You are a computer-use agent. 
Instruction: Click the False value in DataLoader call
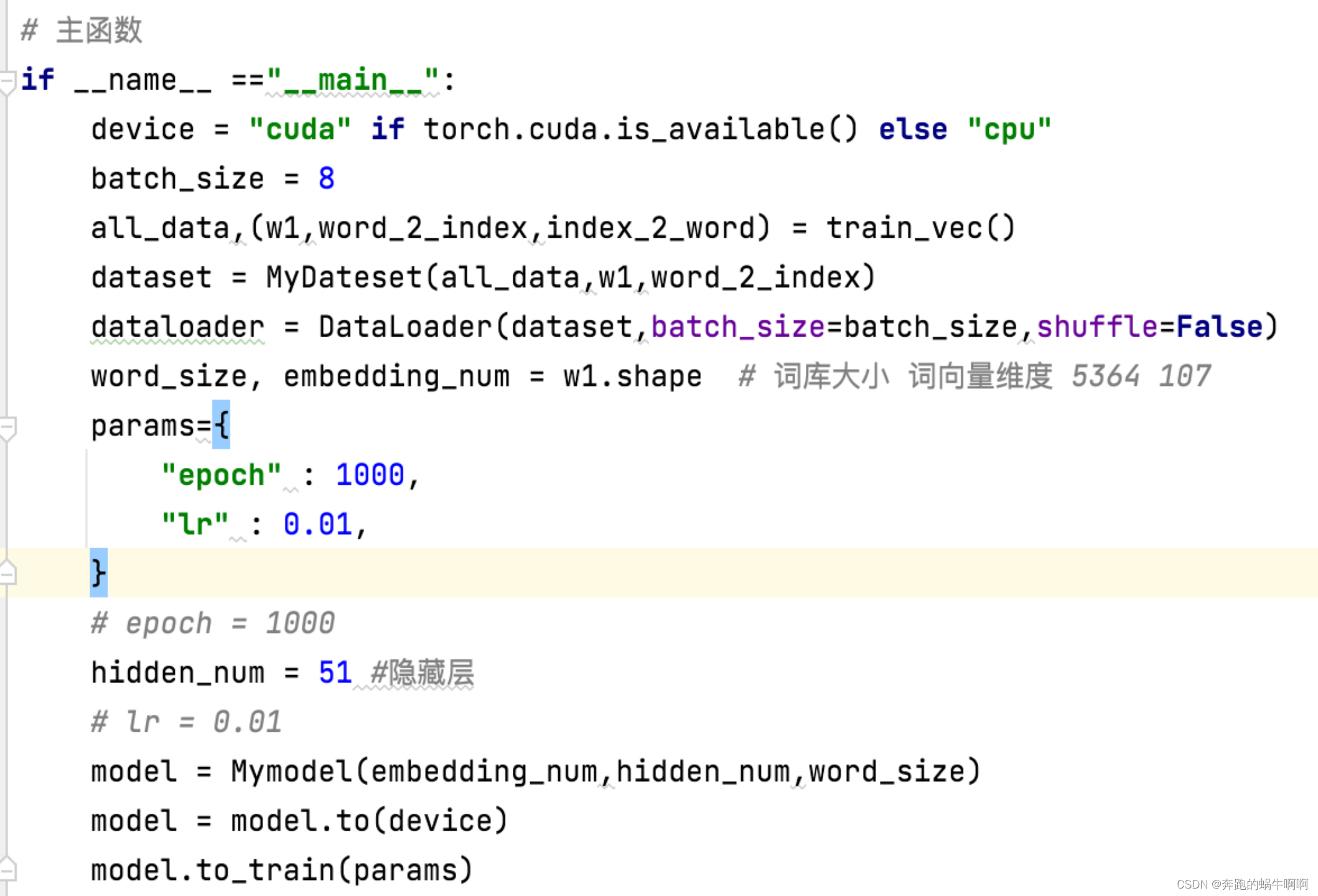pos(1218,327)
